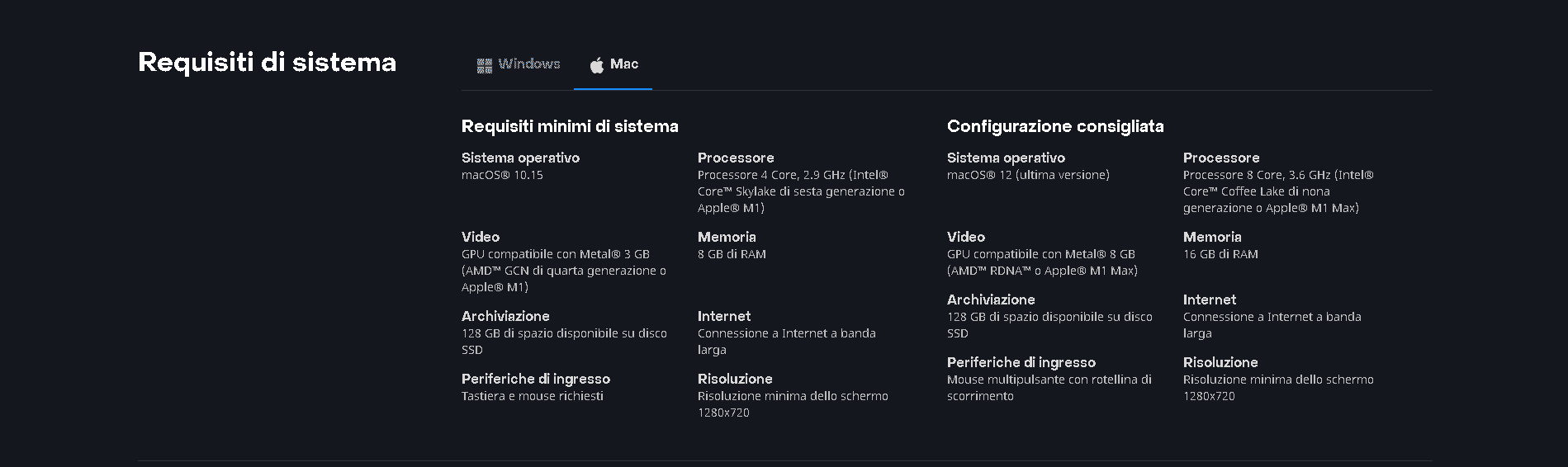1568x467 pixels.
Task: Click the macOS 10.15 operating system text
Action: click(x=502, y=175)
